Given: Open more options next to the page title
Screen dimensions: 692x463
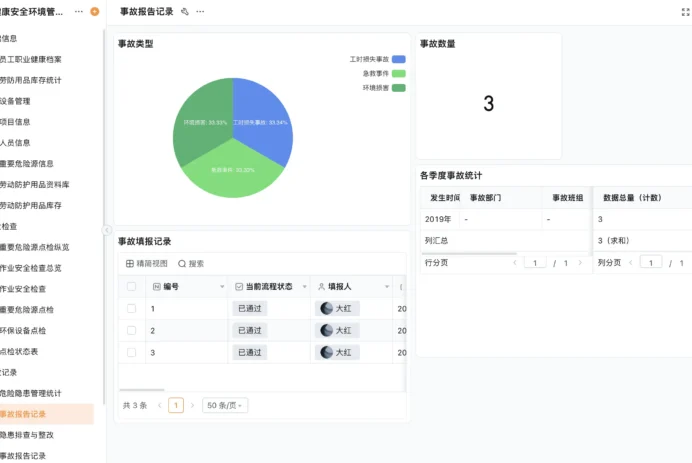Looking at the screenshot, I should (x=200, y=12).
